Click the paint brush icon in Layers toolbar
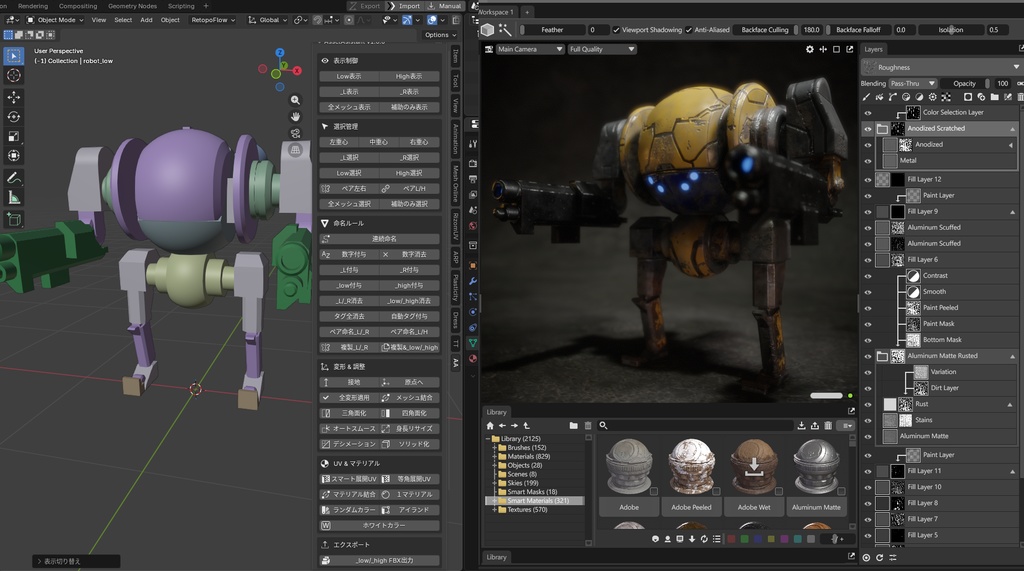The height and width of the screenshot is (571, 1024). click(866, 97)
